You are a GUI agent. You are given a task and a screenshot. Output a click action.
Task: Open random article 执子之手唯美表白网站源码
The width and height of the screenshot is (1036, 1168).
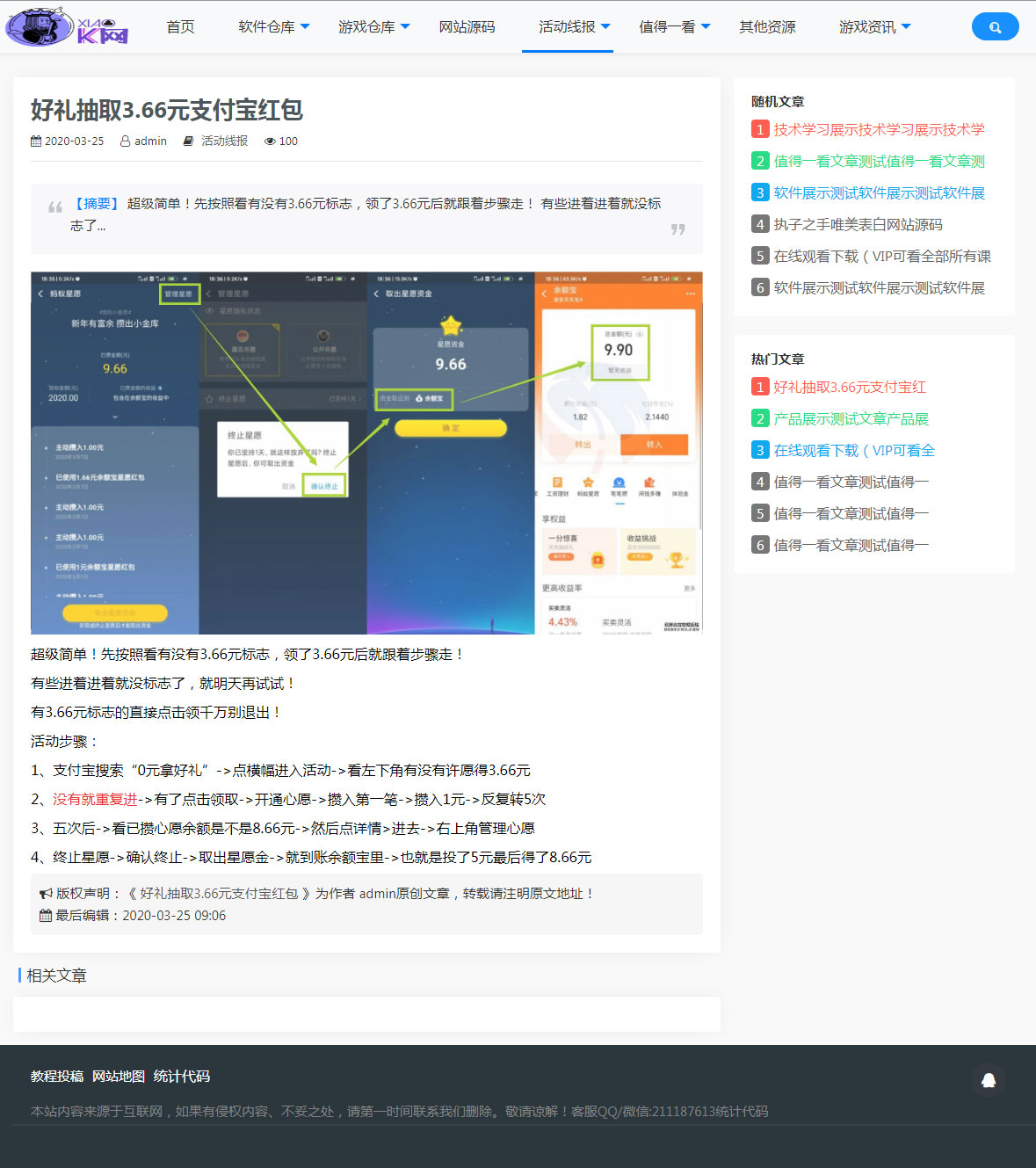click(x=858, y=224)
